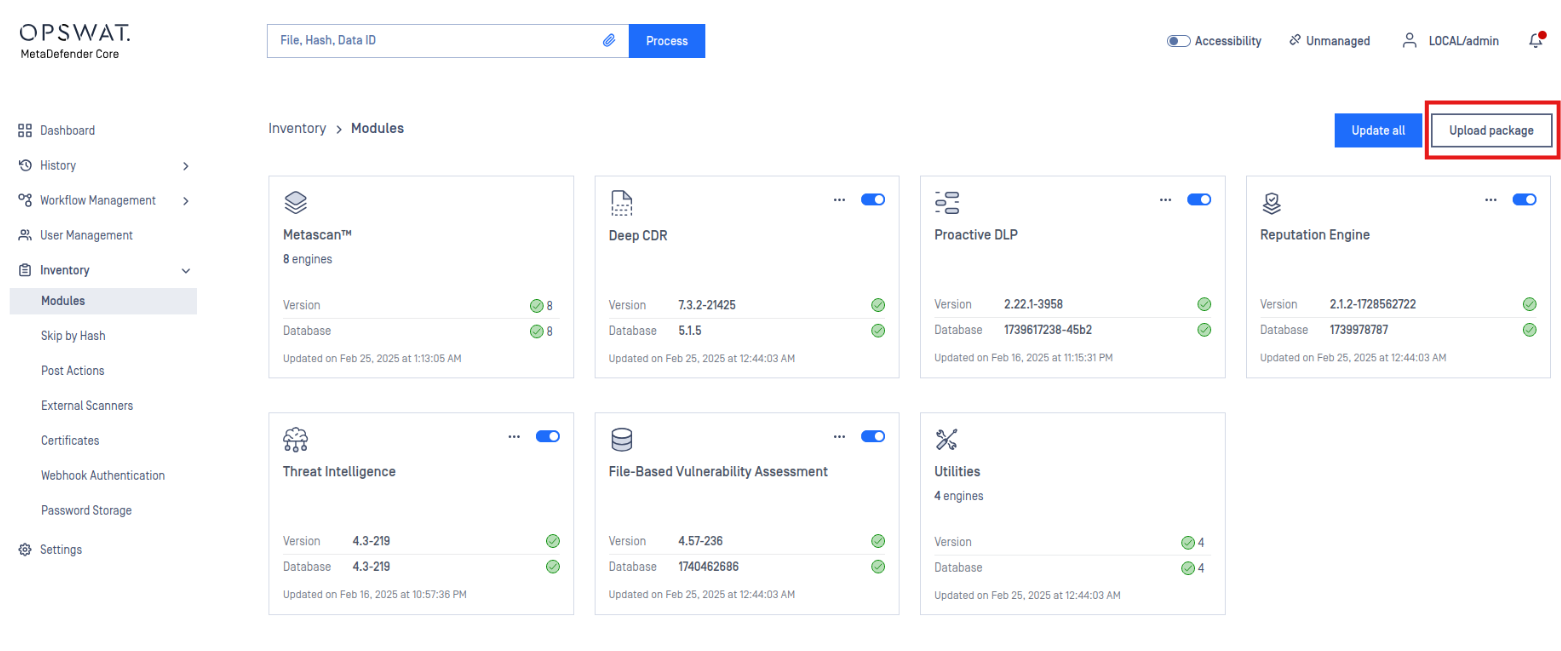Click Deep CDR version status check icon
The height and width of the screenshot is (651, 1561).
click(878, 305)
